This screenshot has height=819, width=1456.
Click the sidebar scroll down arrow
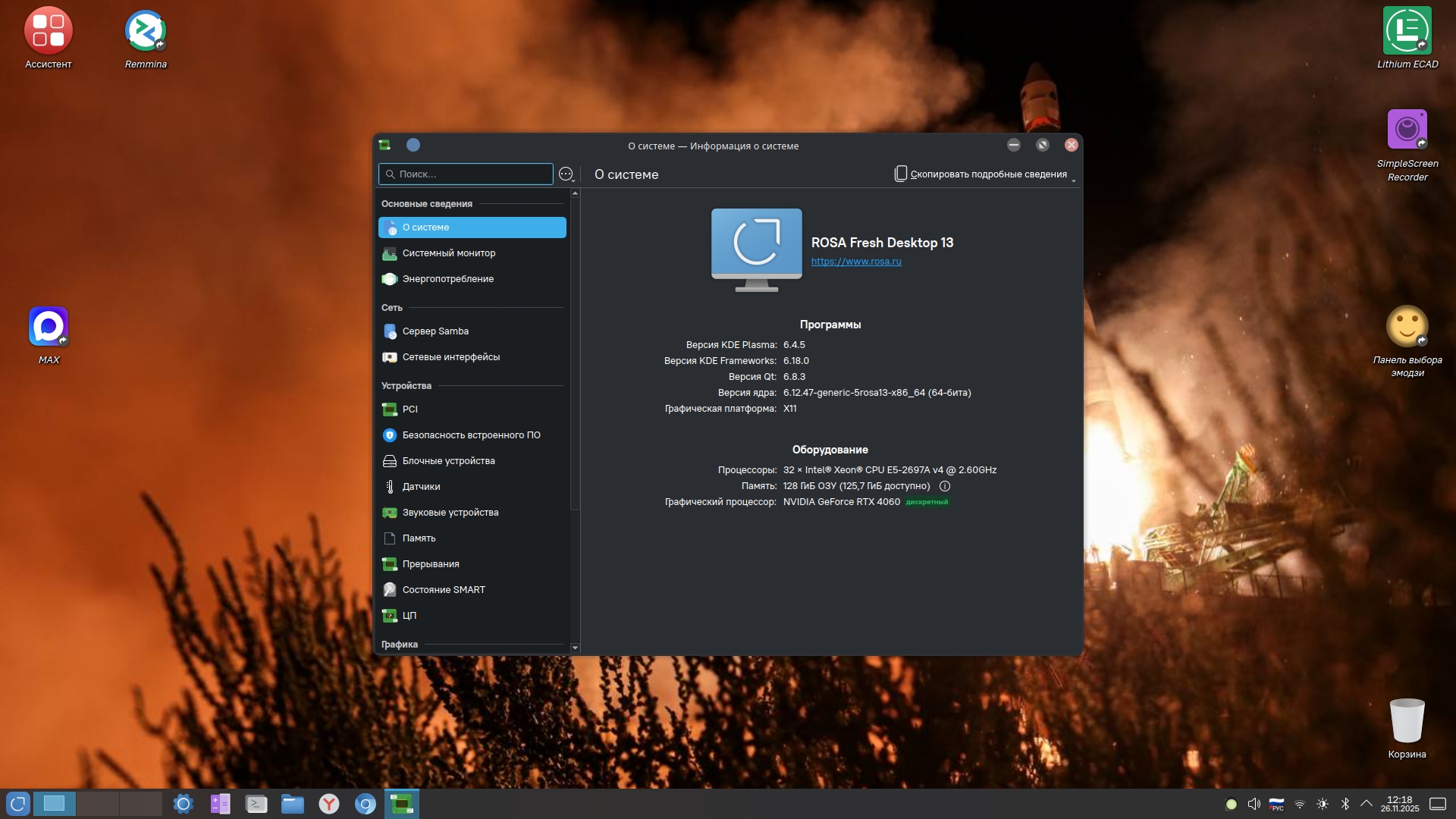pyautogui.click(x=575, y=648)
